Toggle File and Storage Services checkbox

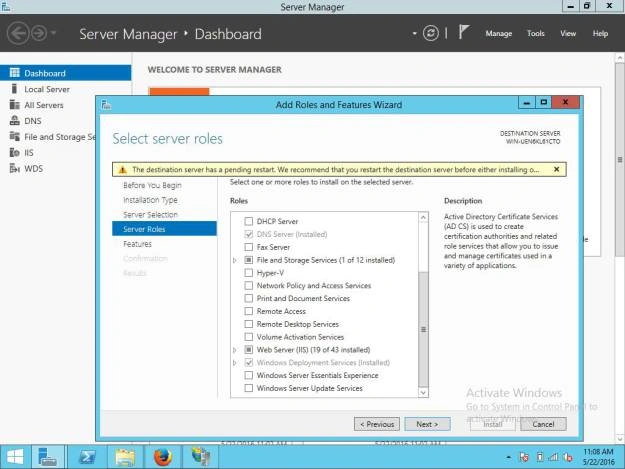click(x=249, y=260)
